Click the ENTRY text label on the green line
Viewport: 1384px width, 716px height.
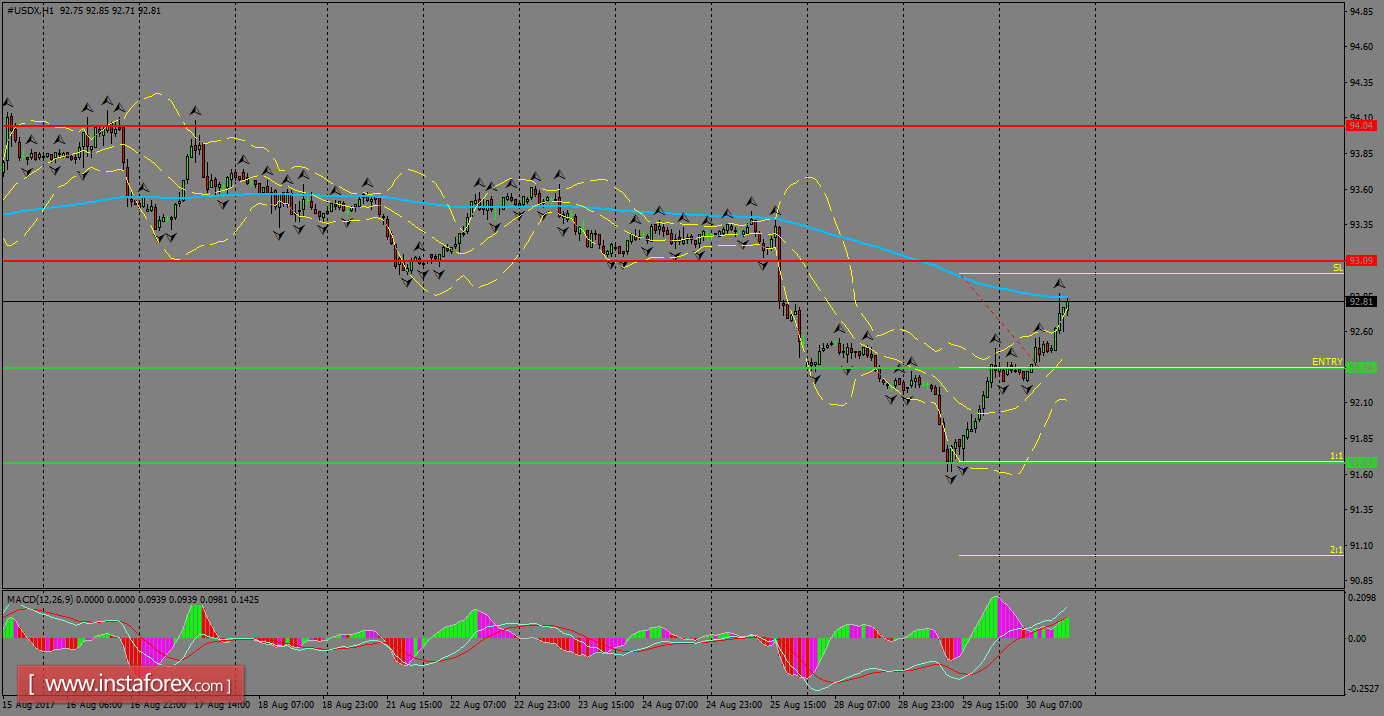[1325, 361]
